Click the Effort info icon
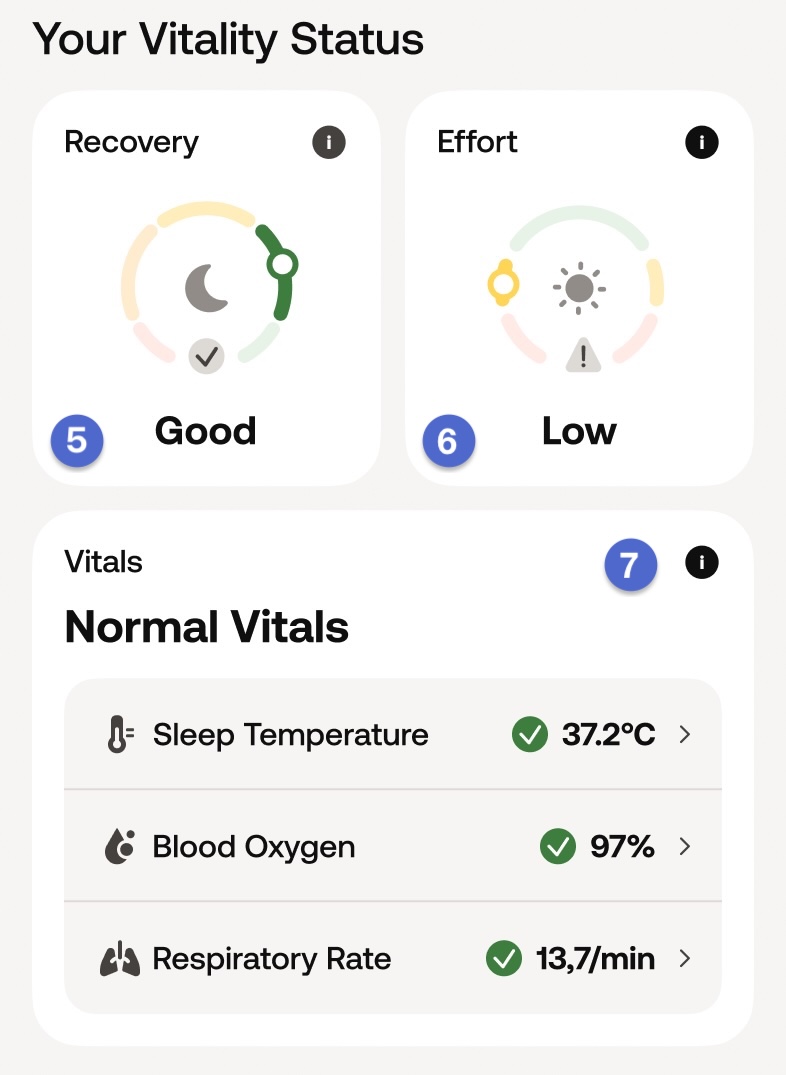 coord(702,143)
